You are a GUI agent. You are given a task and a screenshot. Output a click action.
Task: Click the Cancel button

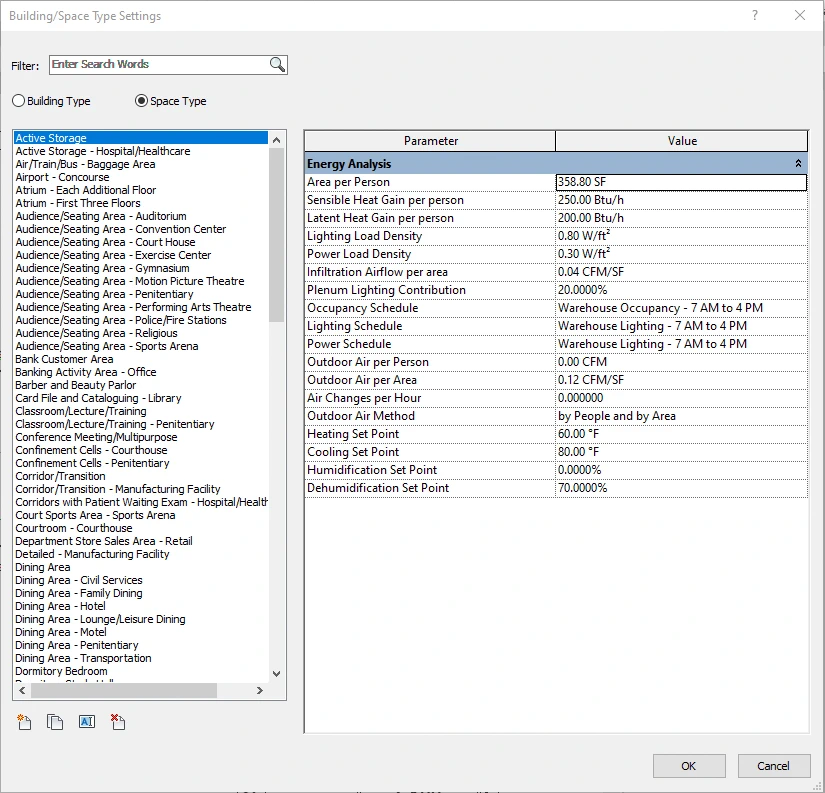pos(773,766)
